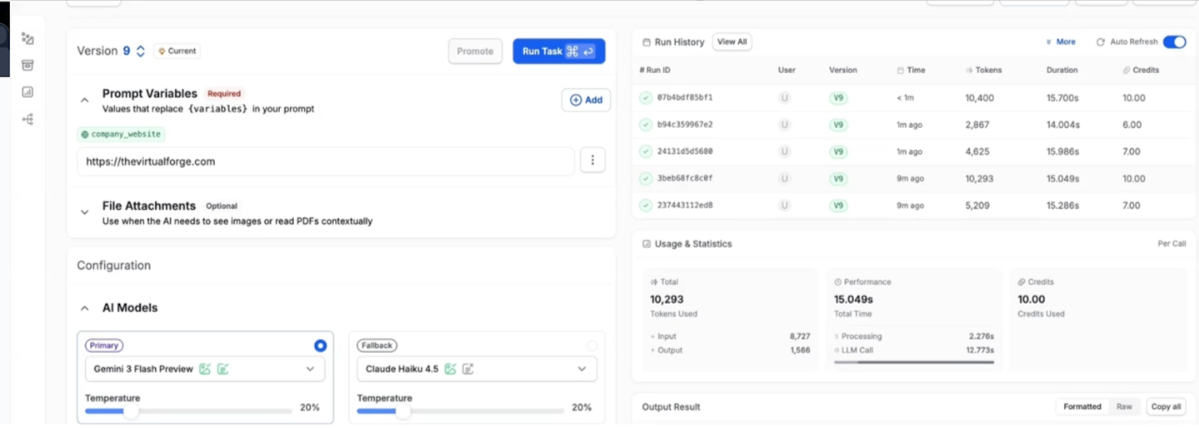Toggle the Auto Refresh switch
The image size is (1199, 428).
[1175, 42]
